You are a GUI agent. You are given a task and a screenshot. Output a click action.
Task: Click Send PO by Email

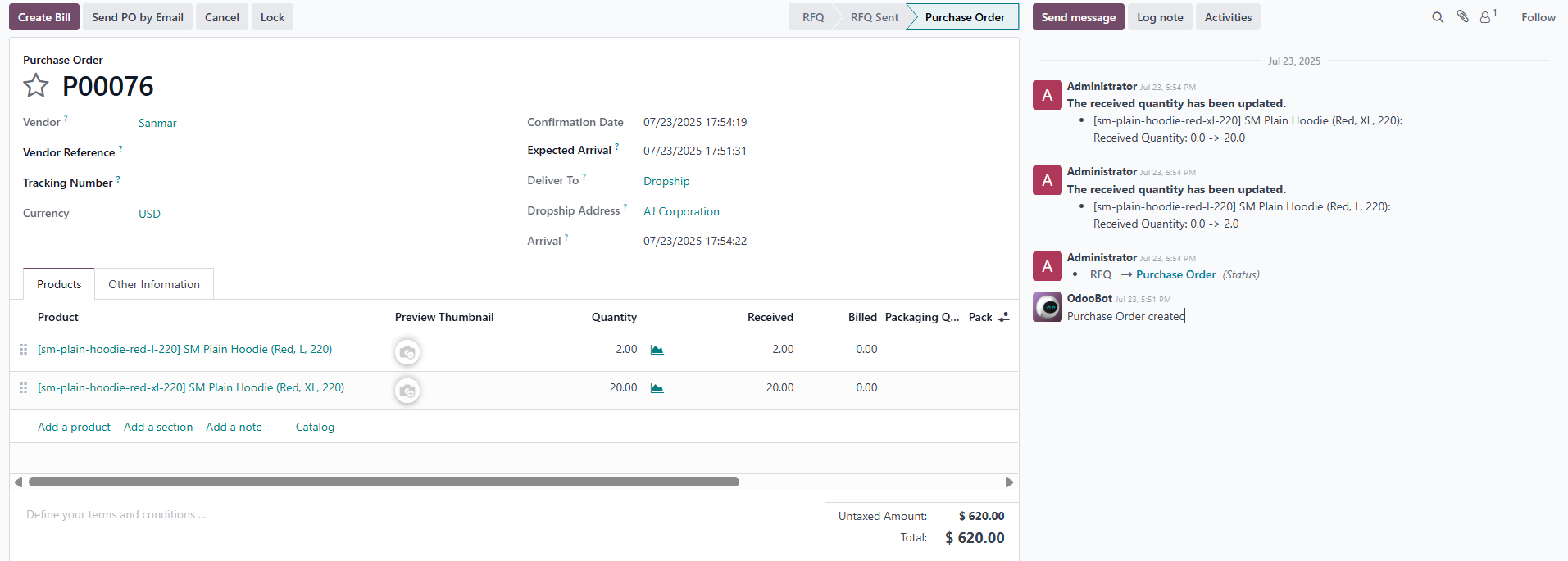tap(138, 17)
